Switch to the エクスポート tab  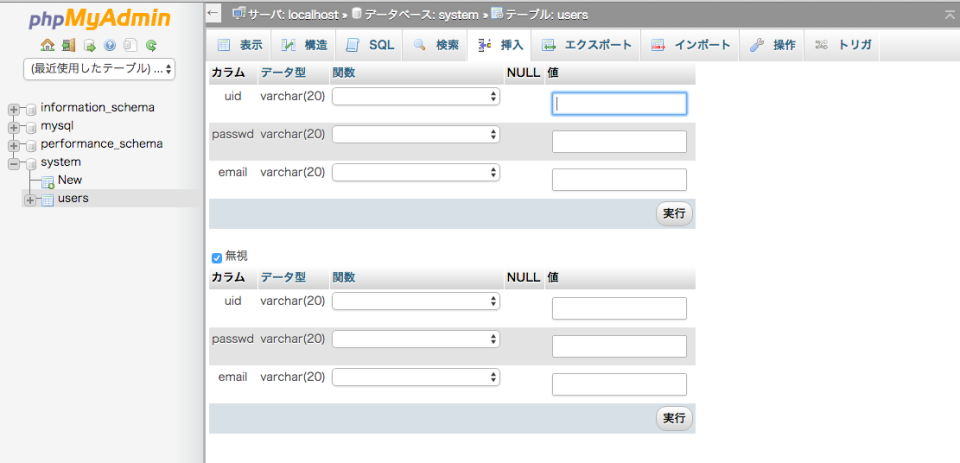587,46
